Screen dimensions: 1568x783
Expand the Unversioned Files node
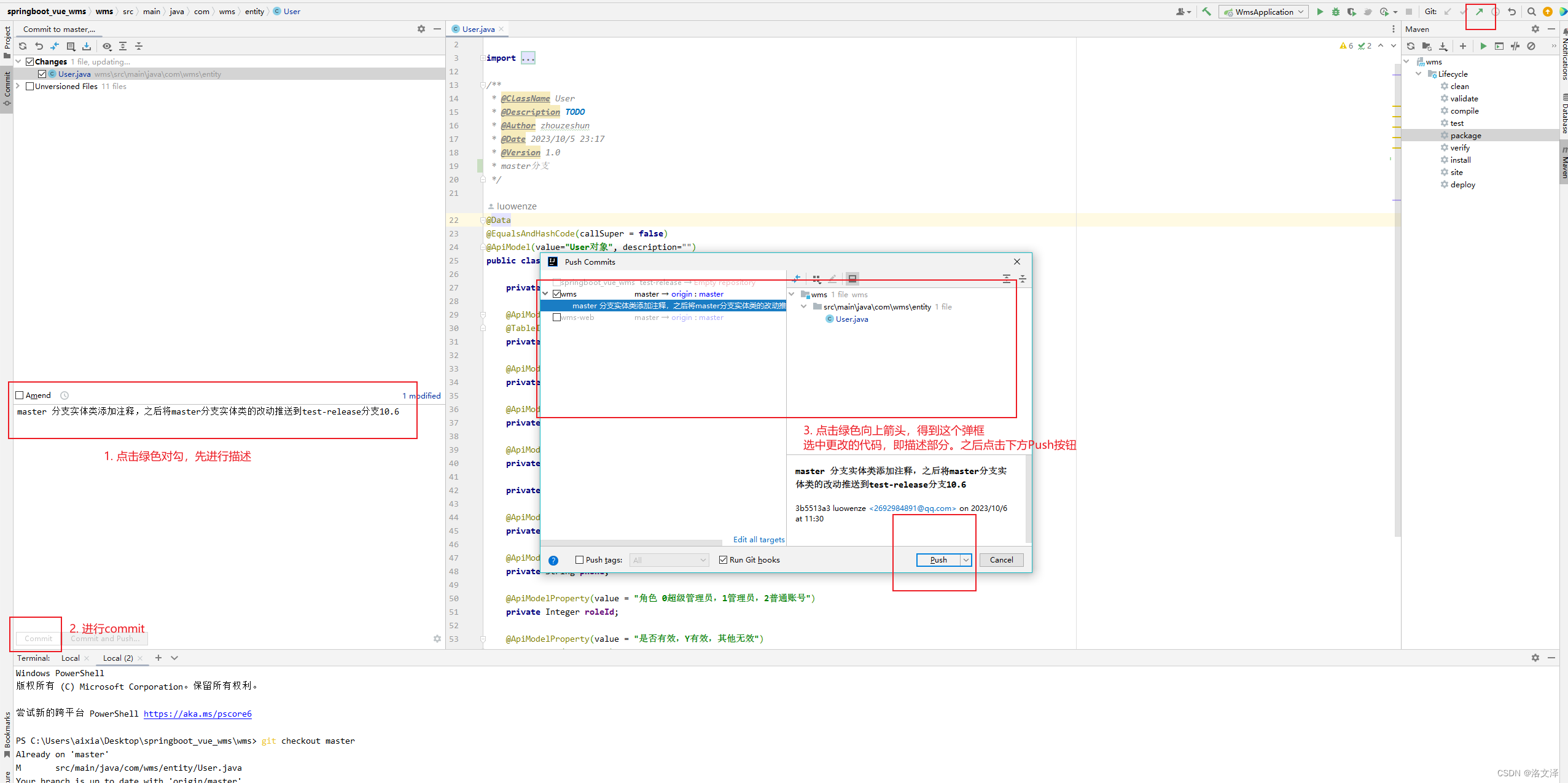point(18,87)
